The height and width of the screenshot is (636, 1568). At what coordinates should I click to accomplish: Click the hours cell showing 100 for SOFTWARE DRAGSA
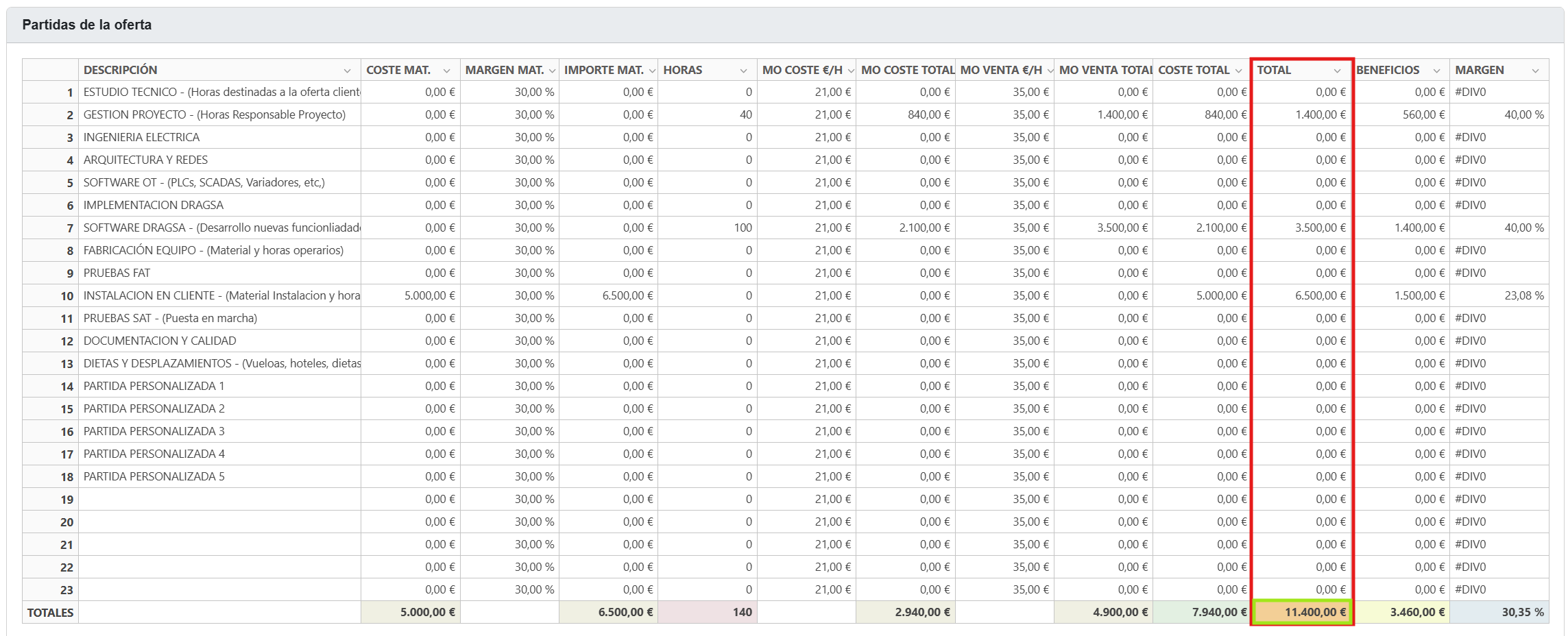[708, 228]
